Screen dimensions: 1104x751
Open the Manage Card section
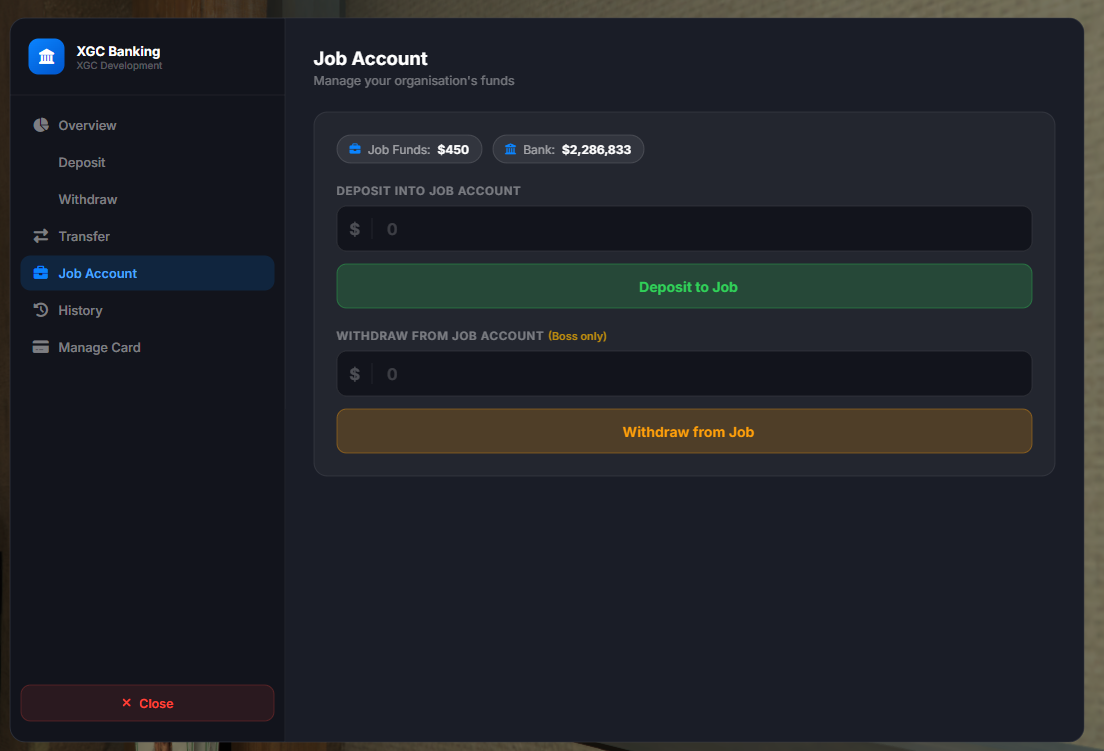tap(147, 347)
